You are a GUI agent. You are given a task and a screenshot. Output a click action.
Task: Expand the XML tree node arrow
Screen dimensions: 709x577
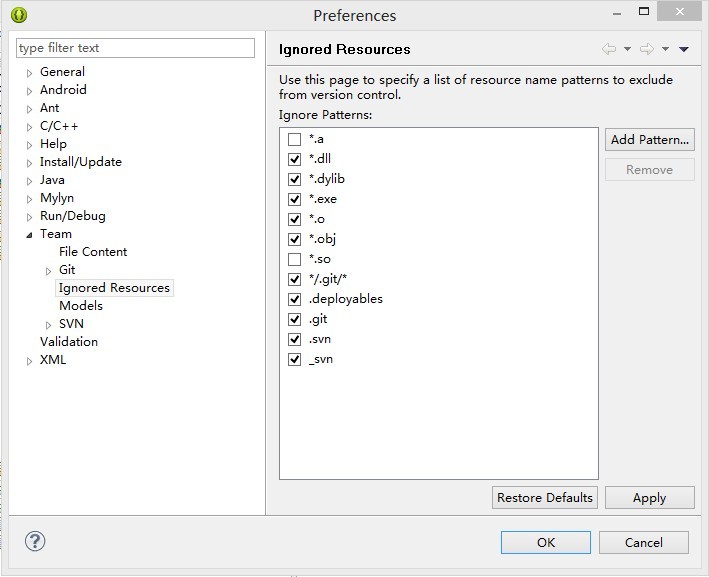pyautogui.click(x=29, y=361)
